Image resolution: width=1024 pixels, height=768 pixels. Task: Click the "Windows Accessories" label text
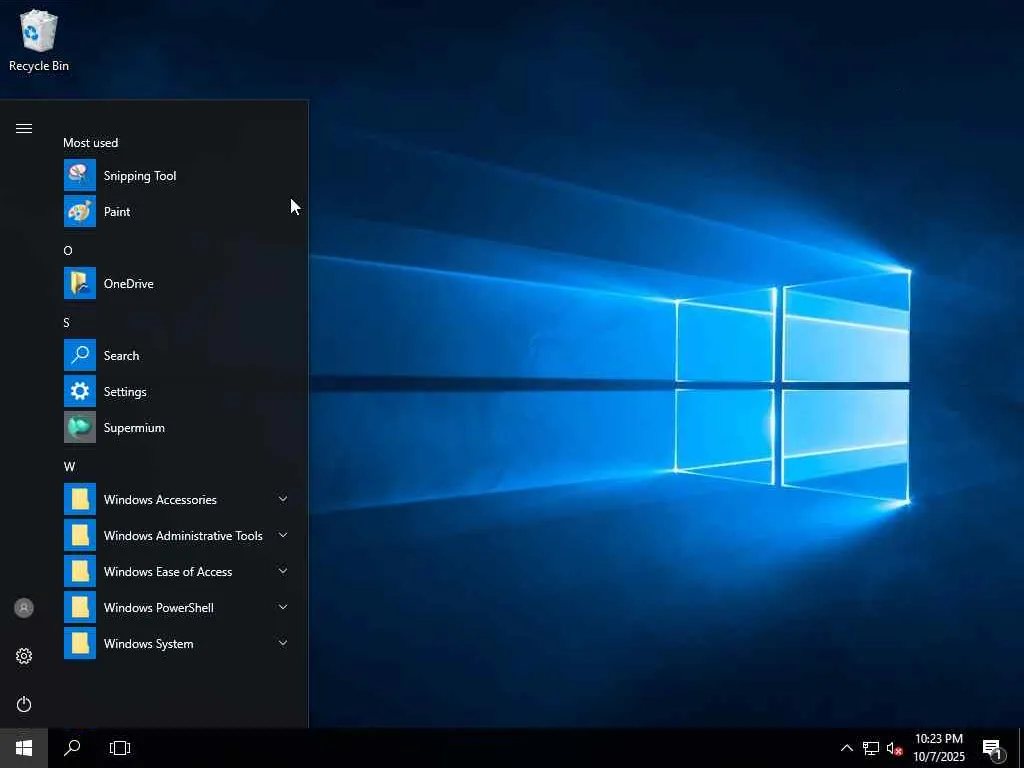click(x=160, y=500)
